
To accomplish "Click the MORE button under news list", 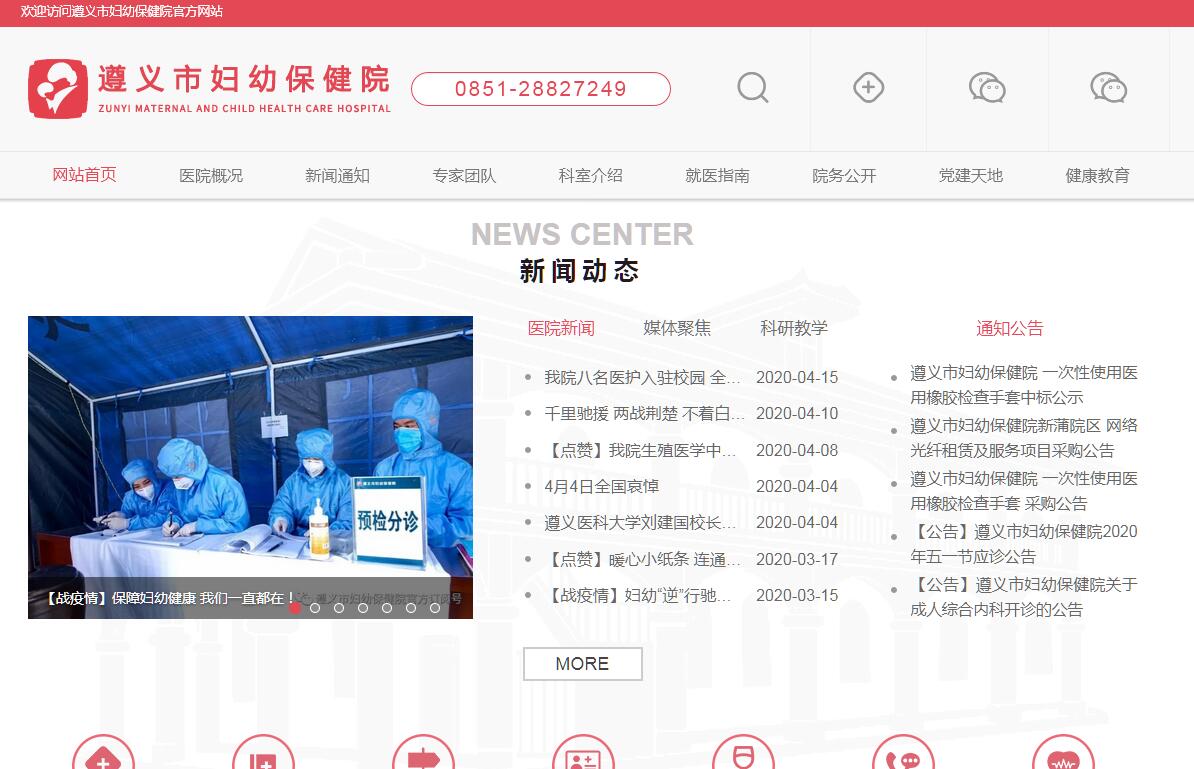I will click(x=582, y=664).
